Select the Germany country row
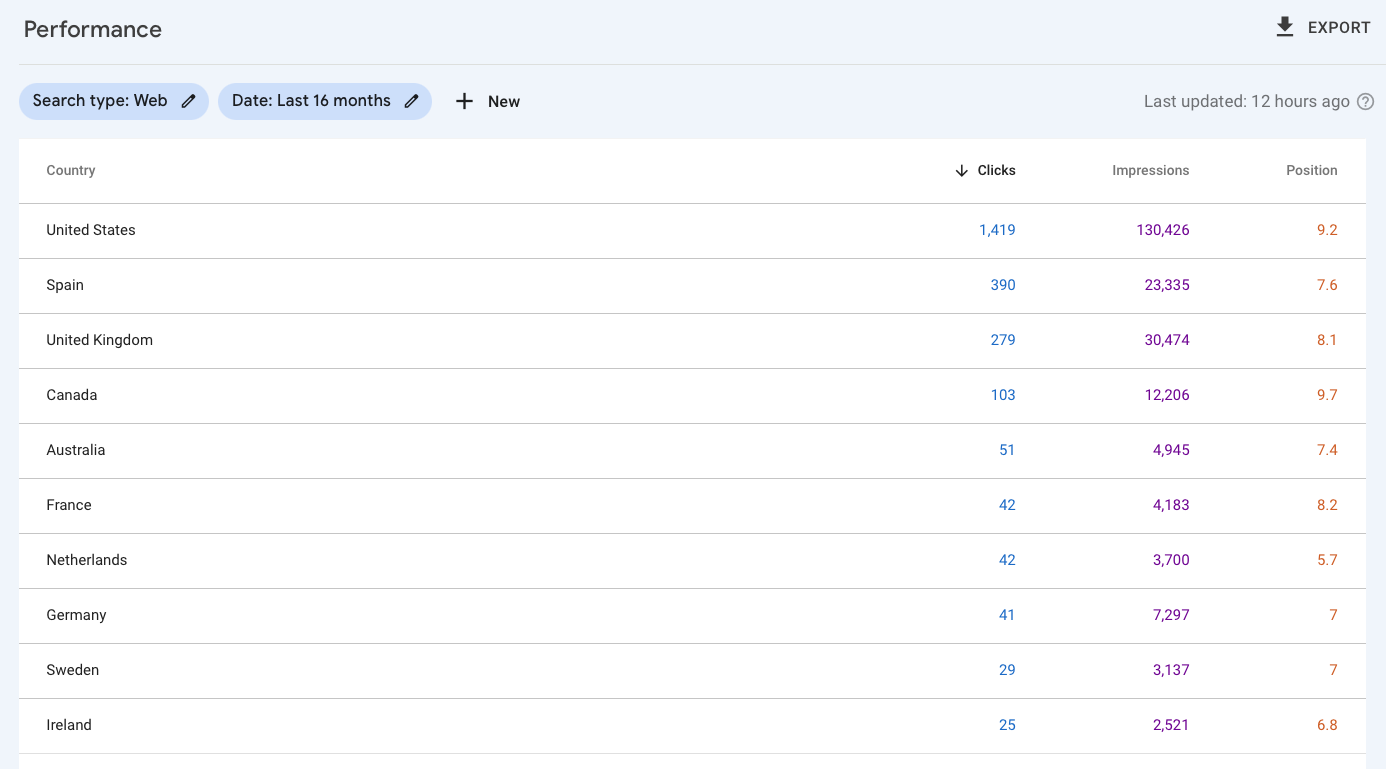Viewport: 1386px width, 769px height. point(76,615)
